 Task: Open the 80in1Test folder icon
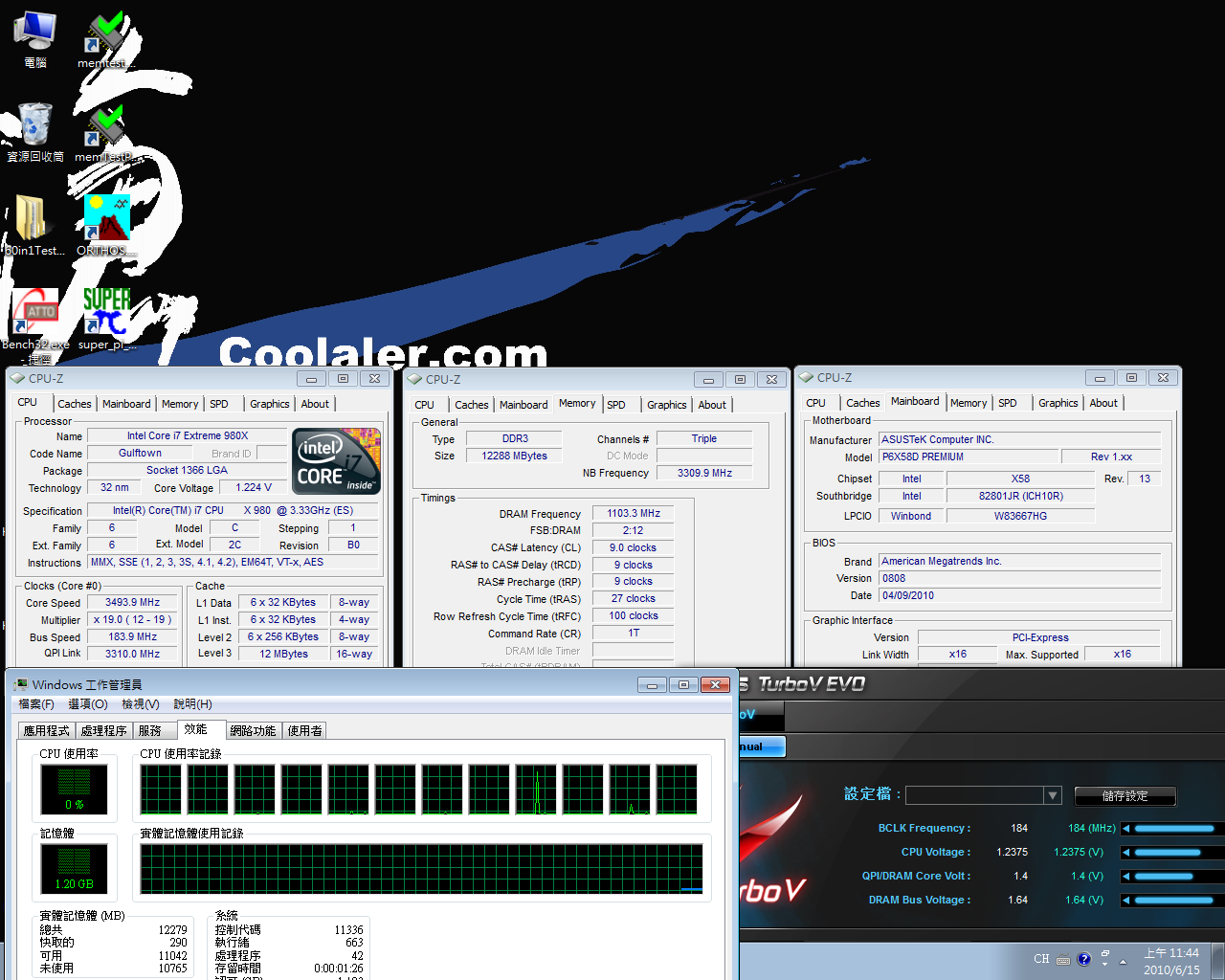(x=34, y=226)
